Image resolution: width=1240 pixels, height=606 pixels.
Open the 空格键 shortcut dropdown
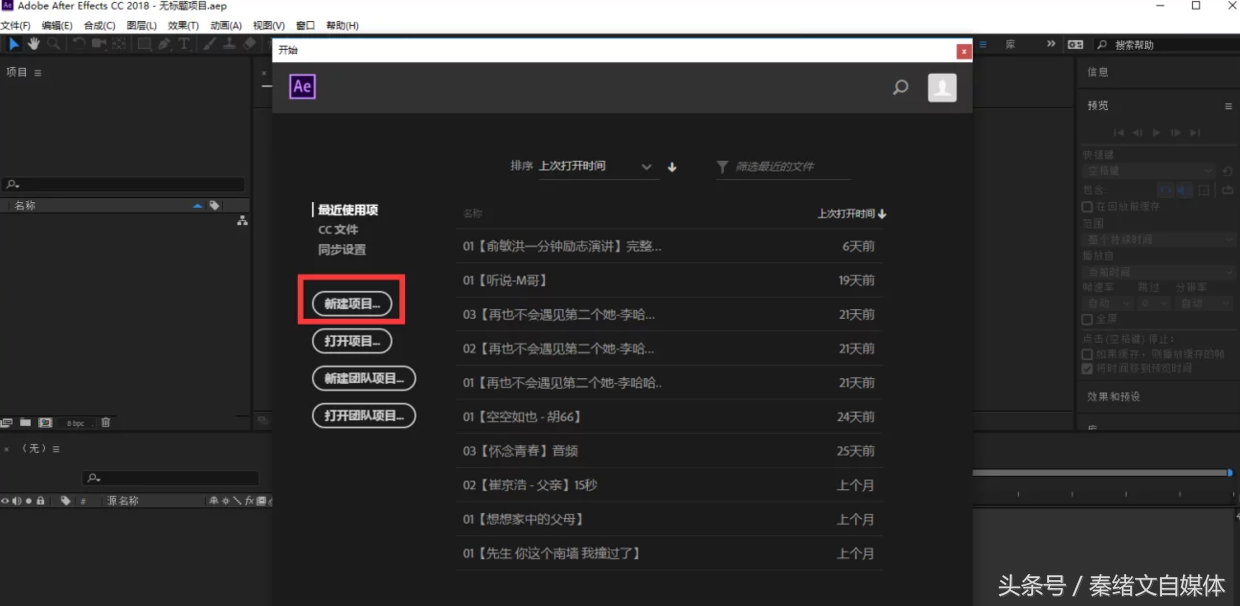point(1150,171)
